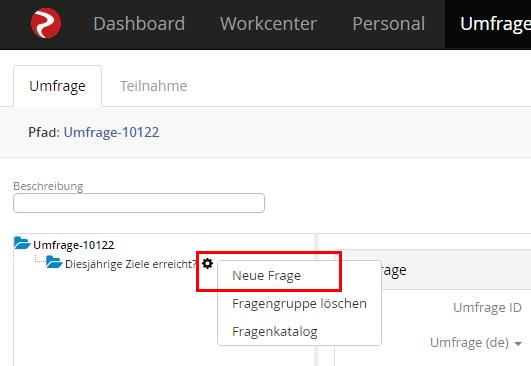This screenshot has width=531, height=366.
Task: Switch to the Teilnahme tab
Action: coord(153,86)
